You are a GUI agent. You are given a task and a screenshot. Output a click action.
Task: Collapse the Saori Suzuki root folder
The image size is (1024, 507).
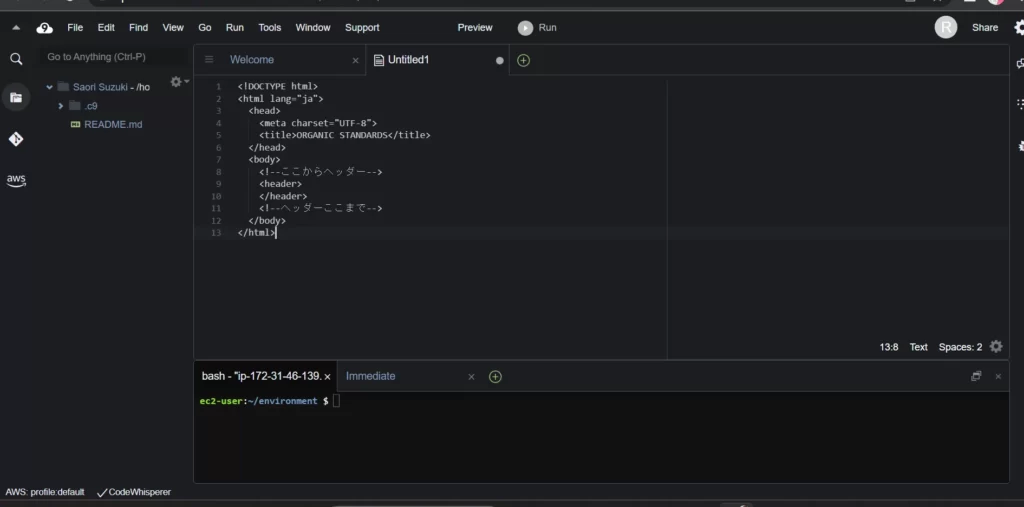(x=49, y=87)
